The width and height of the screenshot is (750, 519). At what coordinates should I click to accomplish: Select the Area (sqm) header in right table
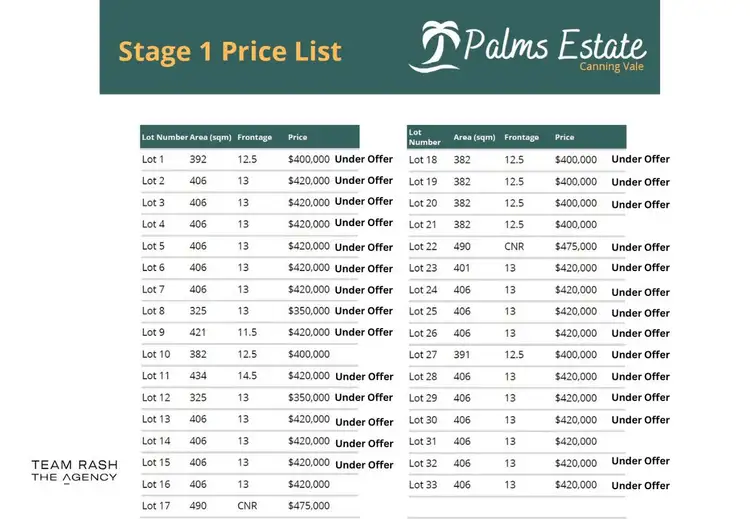[x=474, y=137]
